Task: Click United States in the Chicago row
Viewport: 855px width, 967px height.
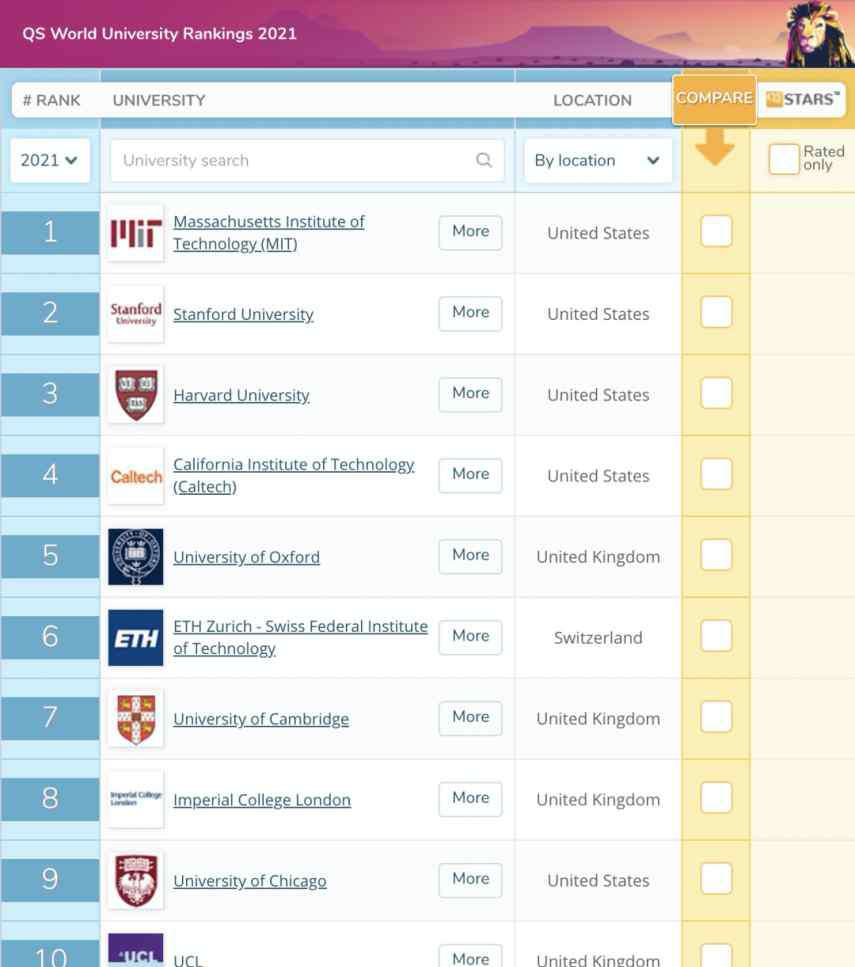Action: point(598,881)
